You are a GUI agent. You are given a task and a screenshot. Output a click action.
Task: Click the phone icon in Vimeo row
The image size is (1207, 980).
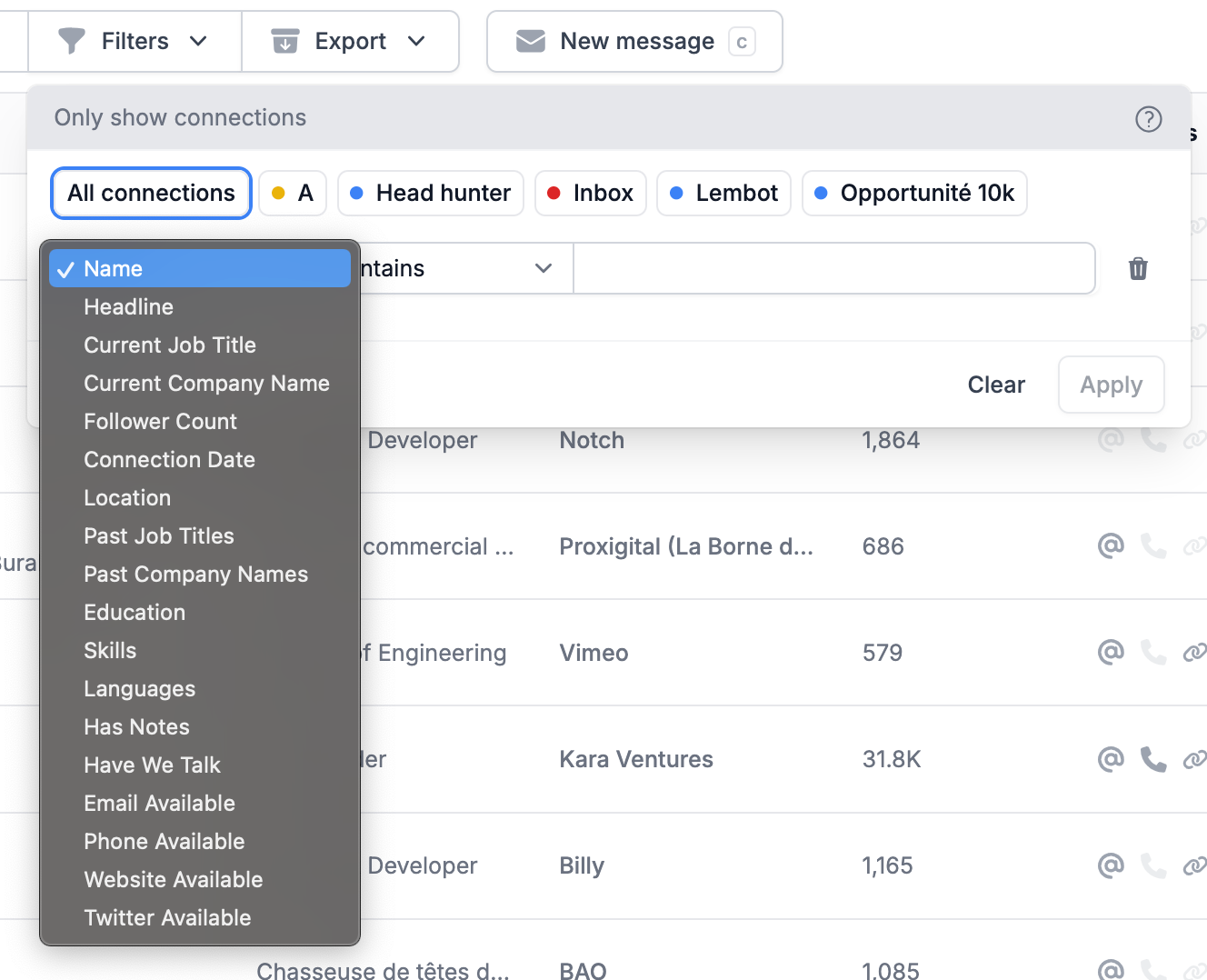click(x=1153, y=652)
